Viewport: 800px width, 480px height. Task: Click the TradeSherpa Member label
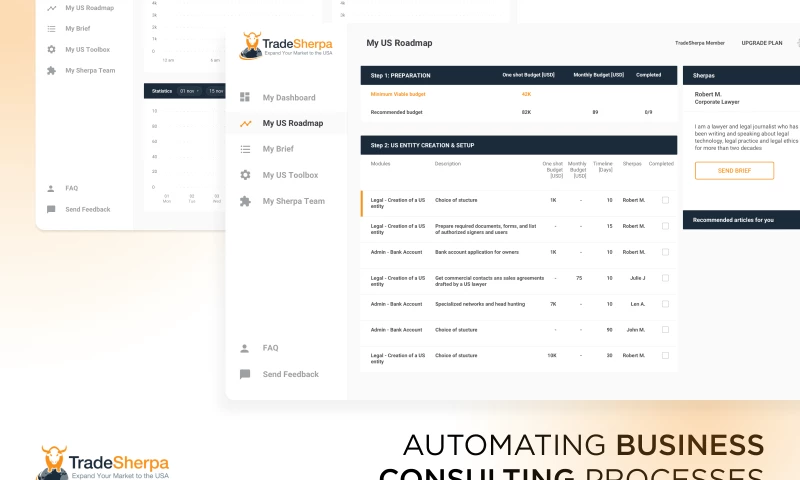pyautogui.click(x=699, y=43)
